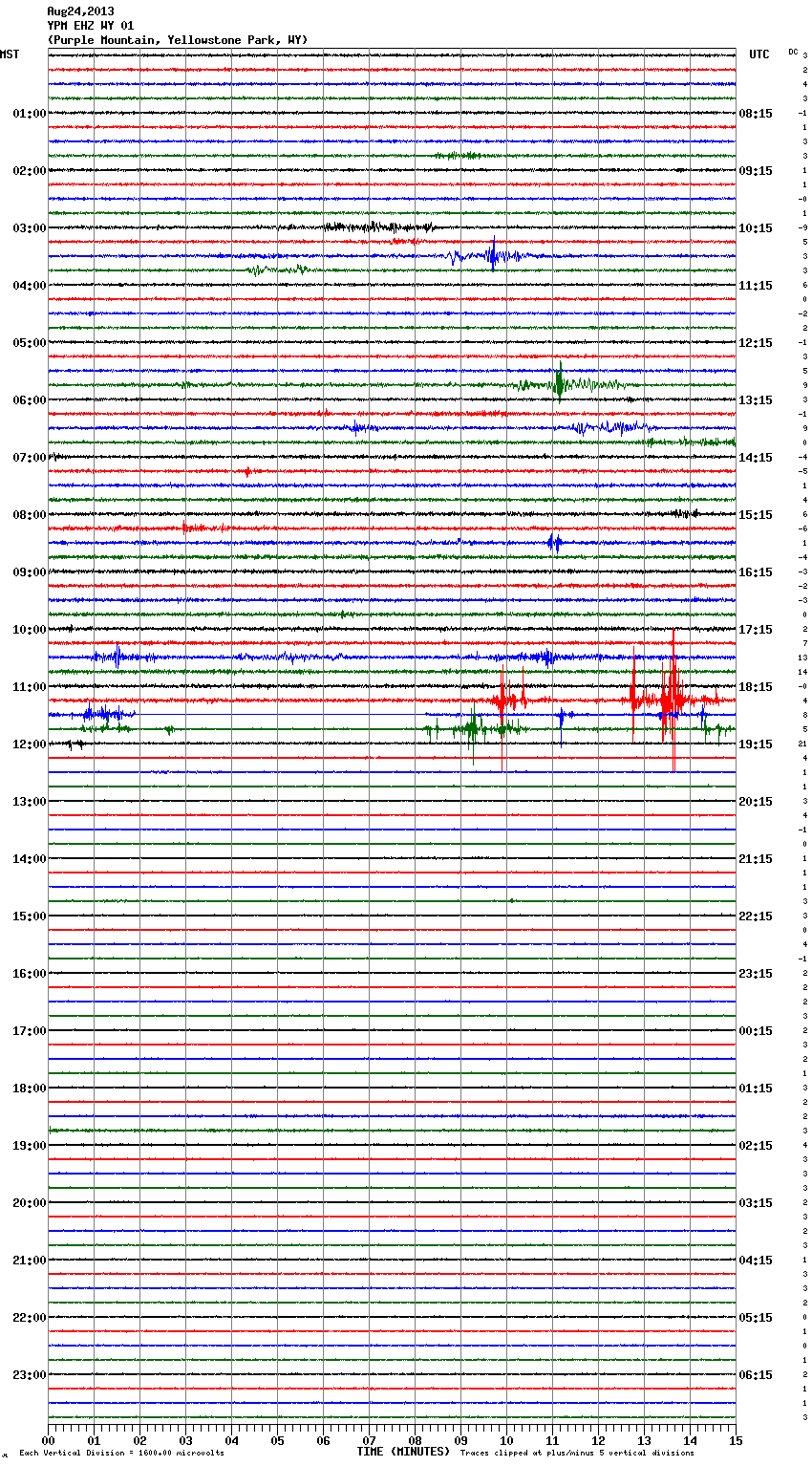Select the 12:00 MST time label
This screenshot has height=1466, width=812.
coord(30,744)
